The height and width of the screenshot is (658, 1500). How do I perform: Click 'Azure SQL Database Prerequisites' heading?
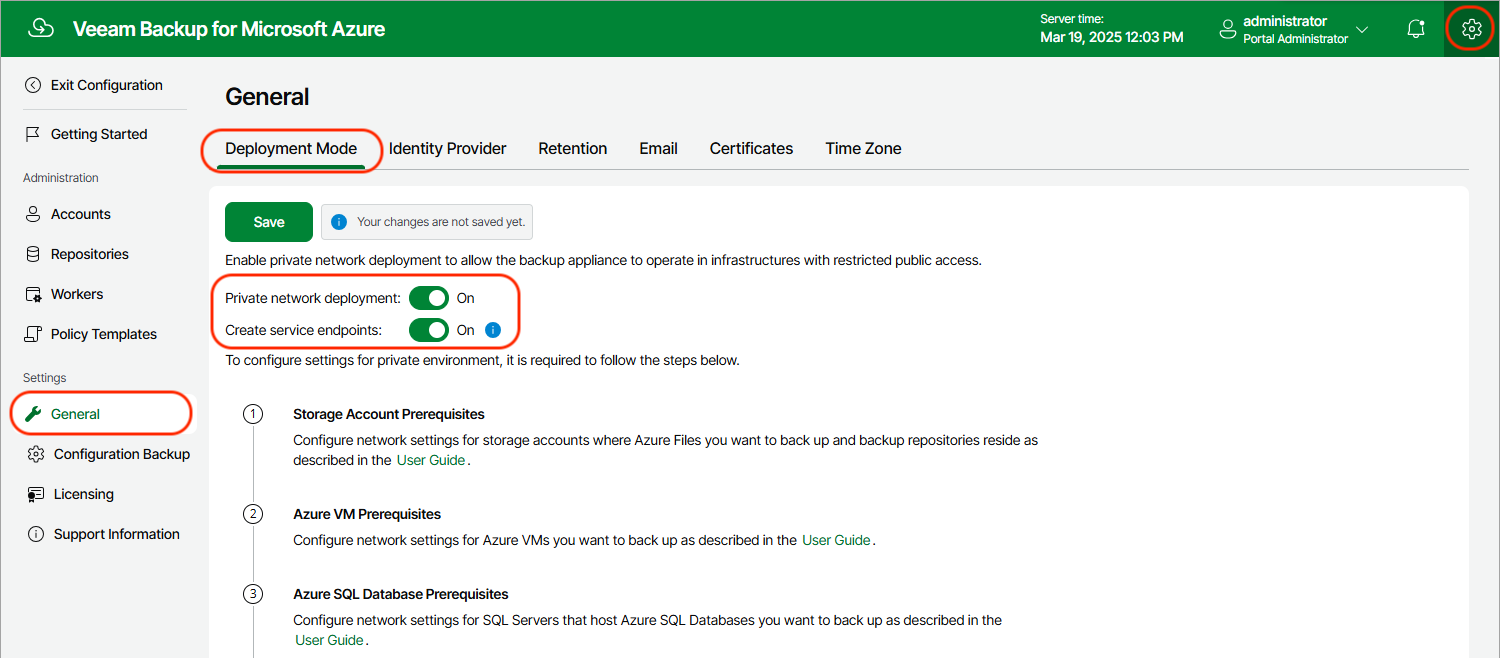coord(401,594)
